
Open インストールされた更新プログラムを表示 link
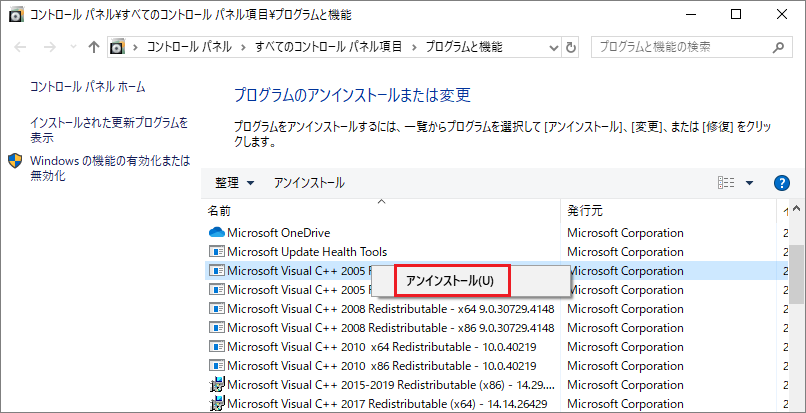(109, 130)
